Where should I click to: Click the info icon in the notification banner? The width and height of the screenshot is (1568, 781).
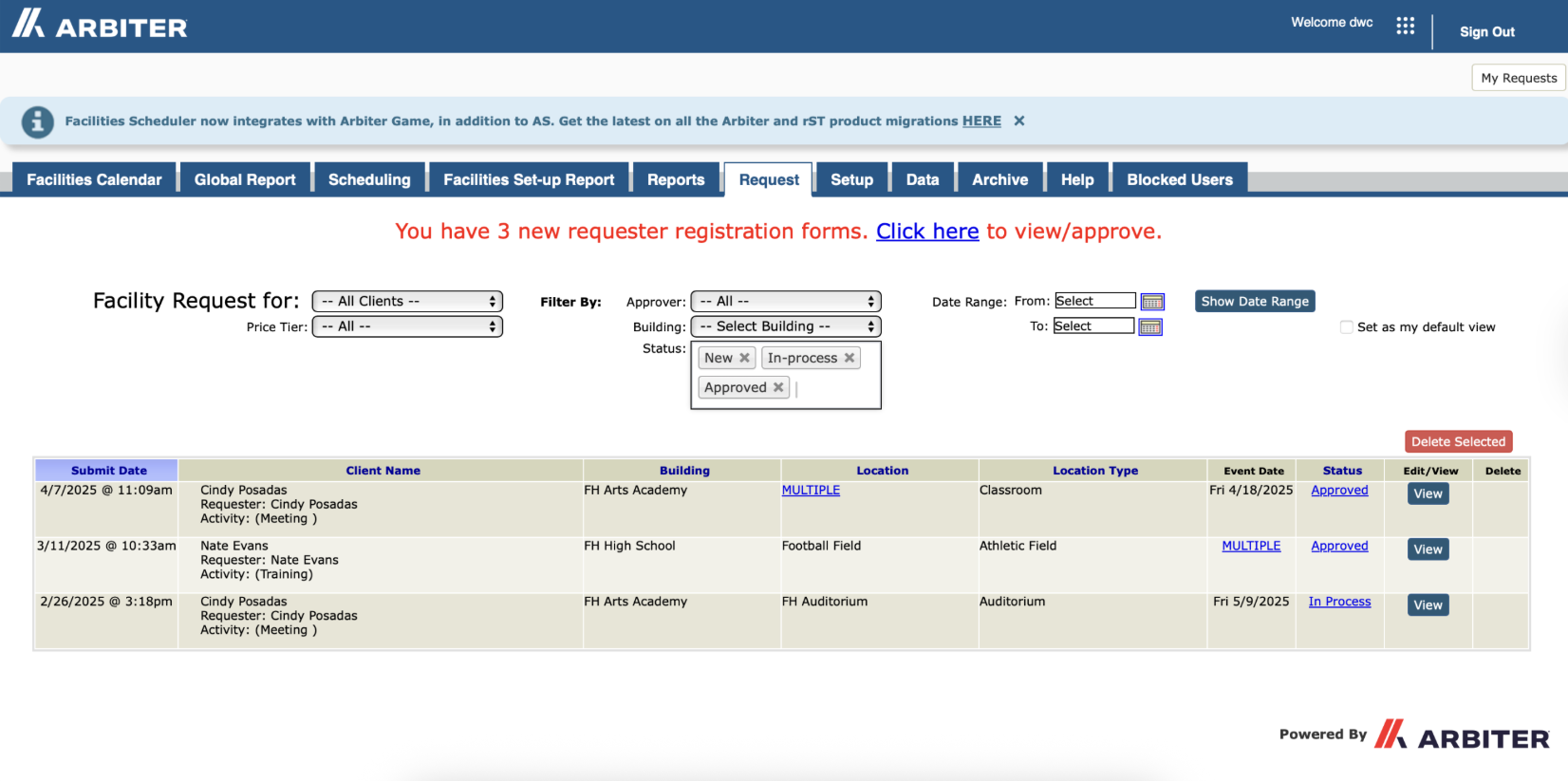click(x=38, y=121)
